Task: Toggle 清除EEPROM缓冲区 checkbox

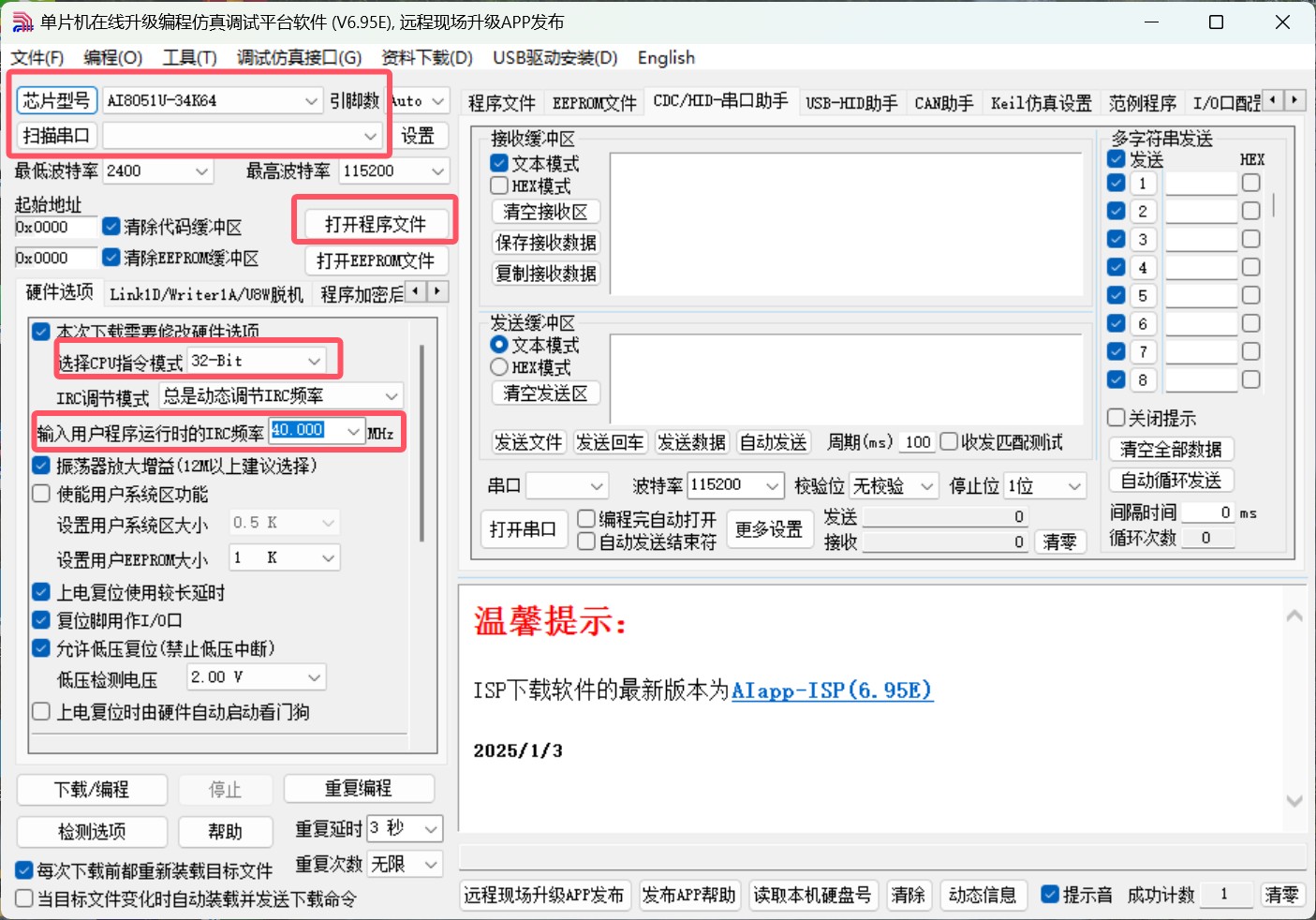Action: 111,257
